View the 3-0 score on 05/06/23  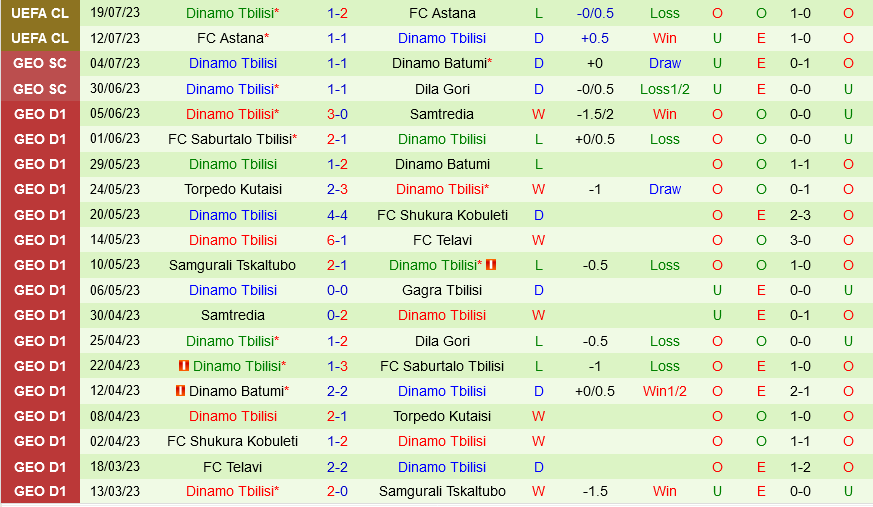(337, 114)
